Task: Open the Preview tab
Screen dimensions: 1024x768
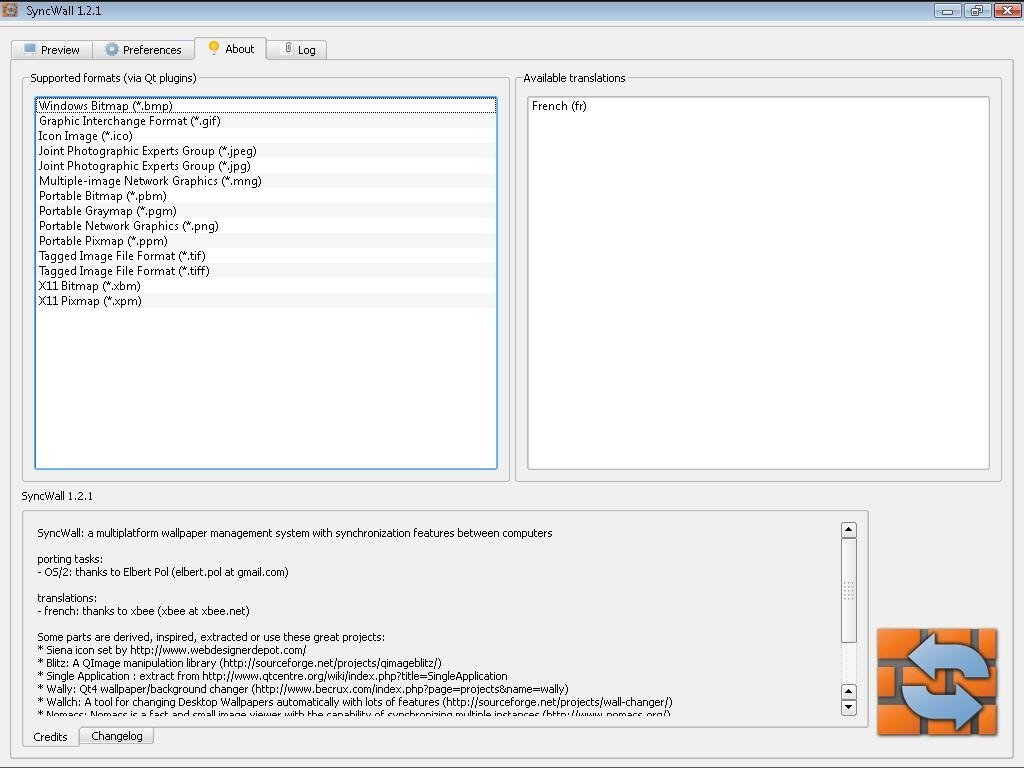Action: [x=52, y=50]
